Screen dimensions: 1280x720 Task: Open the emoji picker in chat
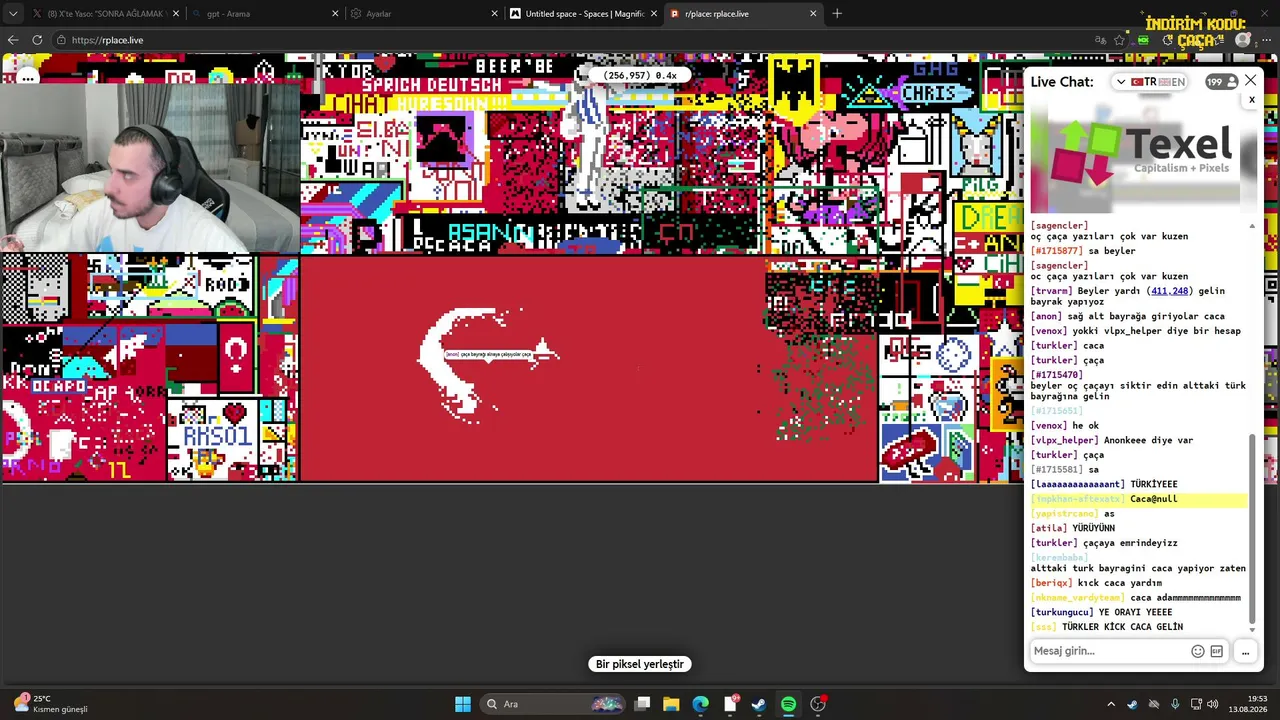(x=1197, y=651)
